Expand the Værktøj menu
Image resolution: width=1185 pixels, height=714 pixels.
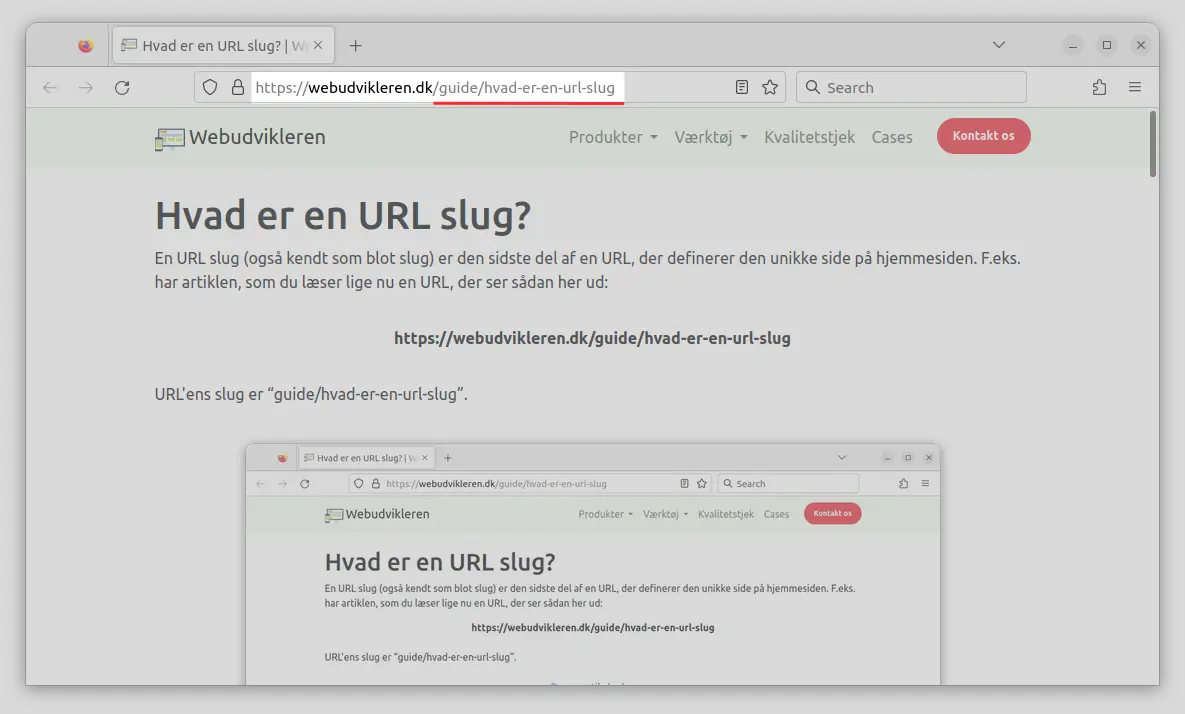tap(710, 137)
